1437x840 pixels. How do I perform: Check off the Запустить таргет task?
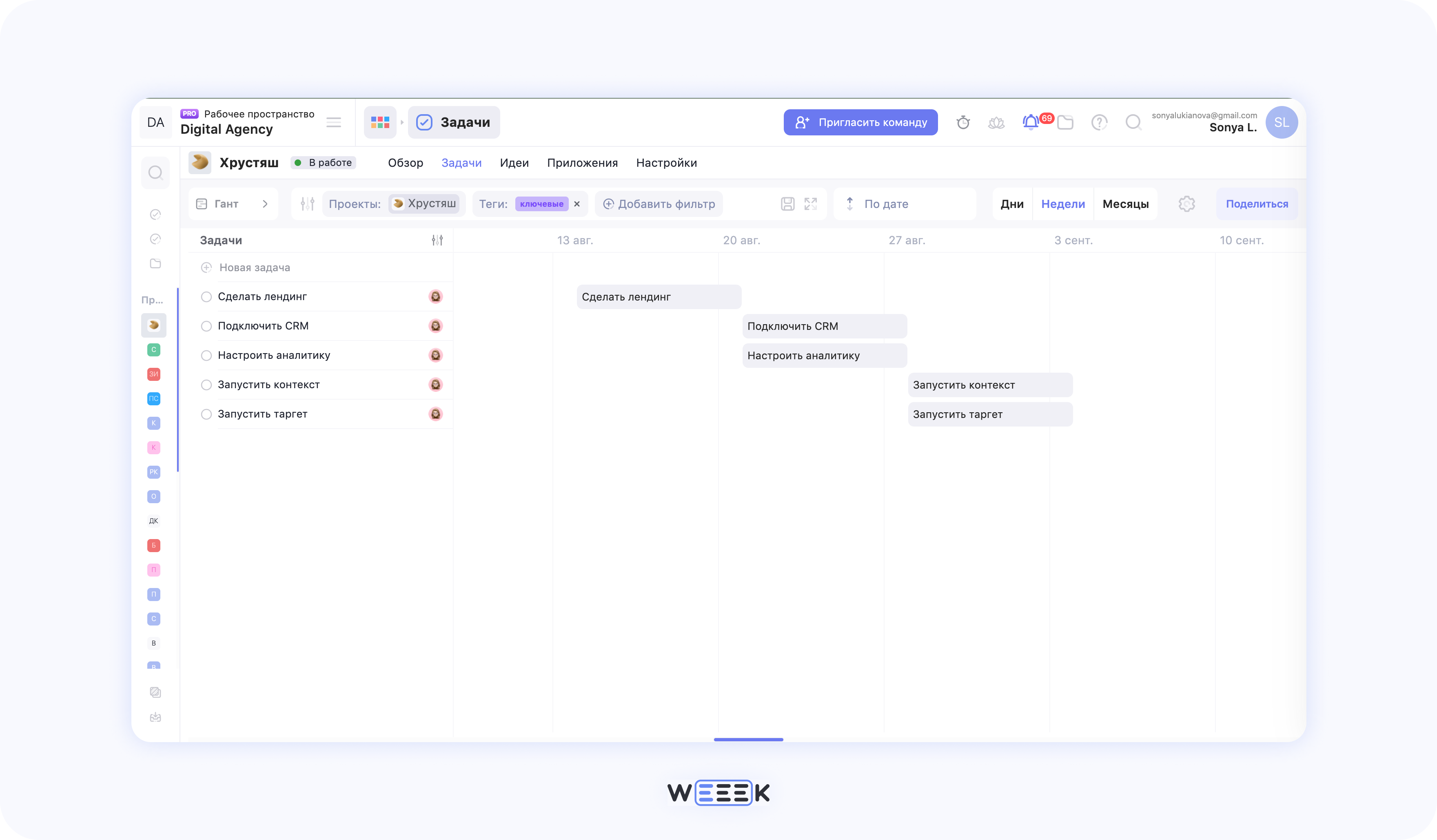pos(206,414)
